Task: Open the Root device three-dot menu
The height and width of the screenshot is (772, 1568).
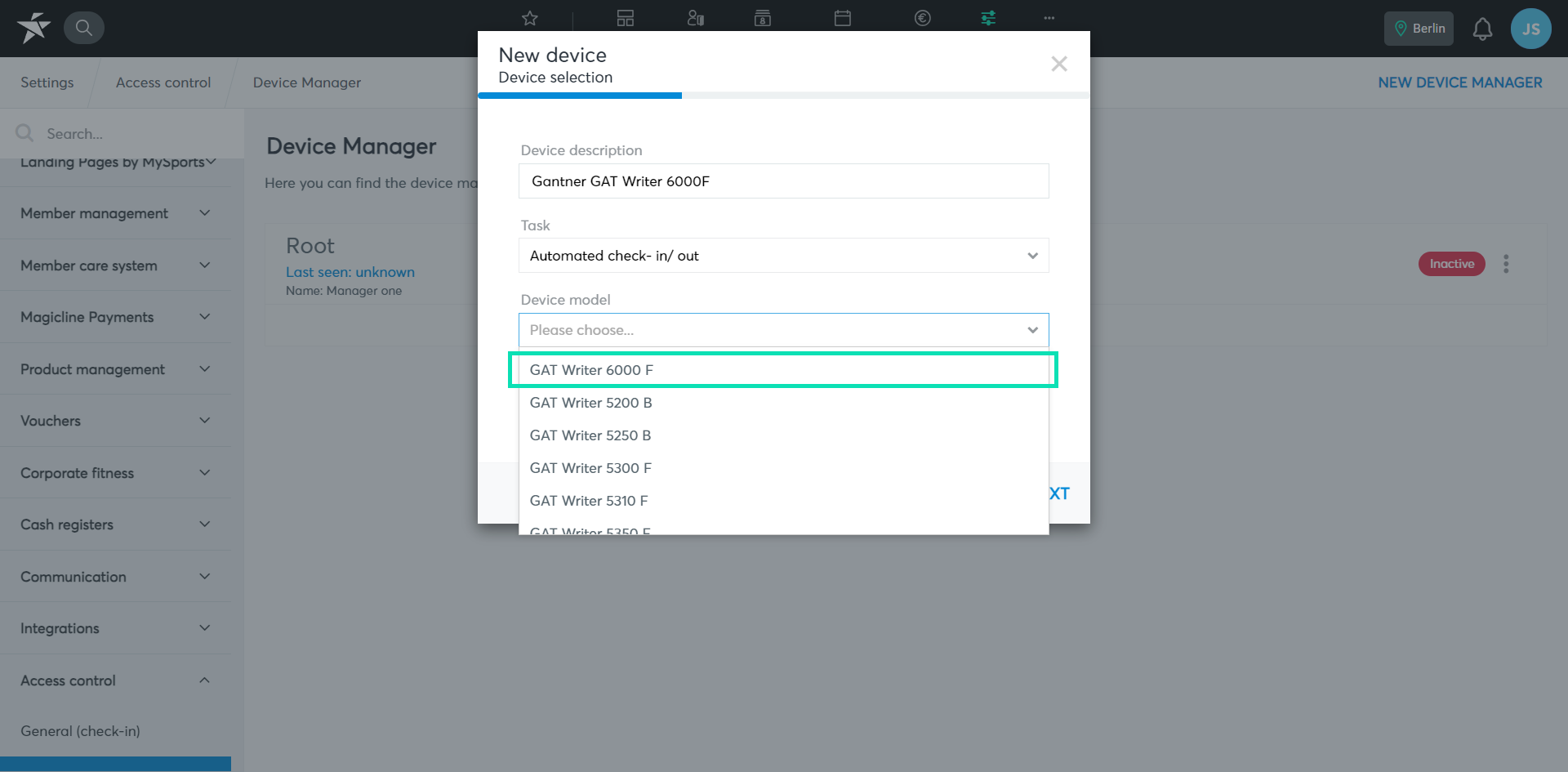Action: coord(1506,264)
